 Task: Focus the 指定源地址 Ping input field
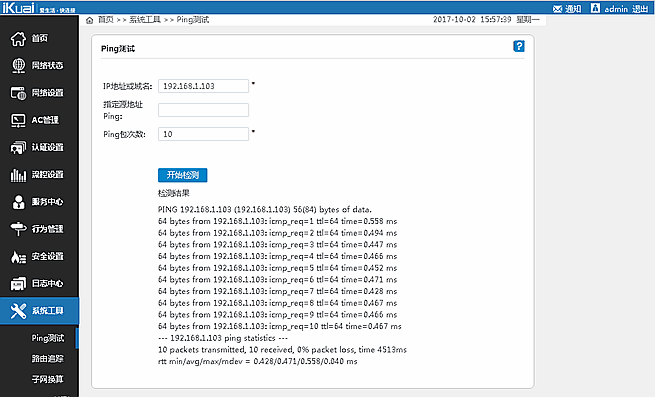203,110
